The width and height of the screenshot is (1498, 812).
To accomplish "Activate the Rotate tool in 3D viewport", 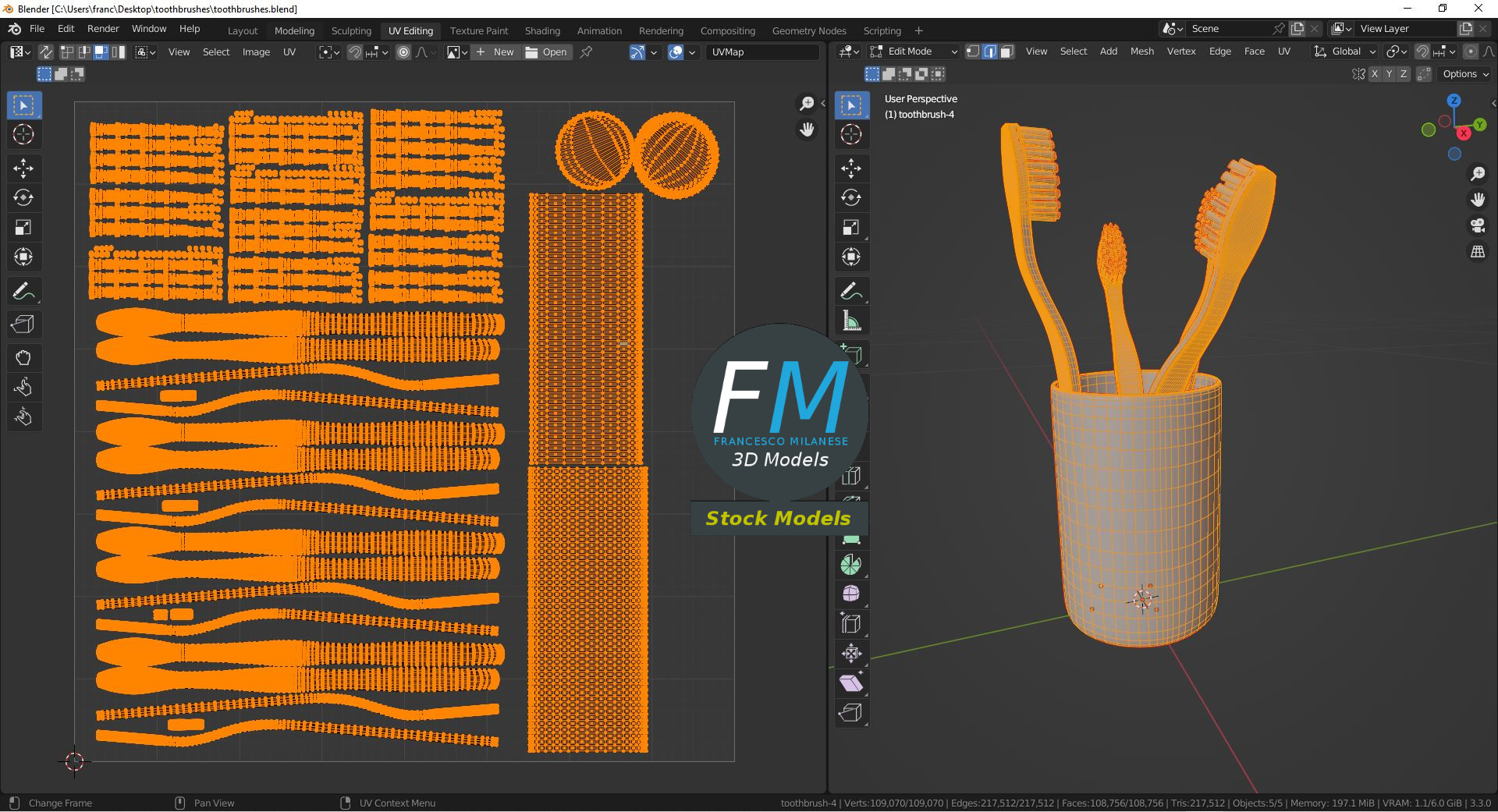I will coord(851,197).
